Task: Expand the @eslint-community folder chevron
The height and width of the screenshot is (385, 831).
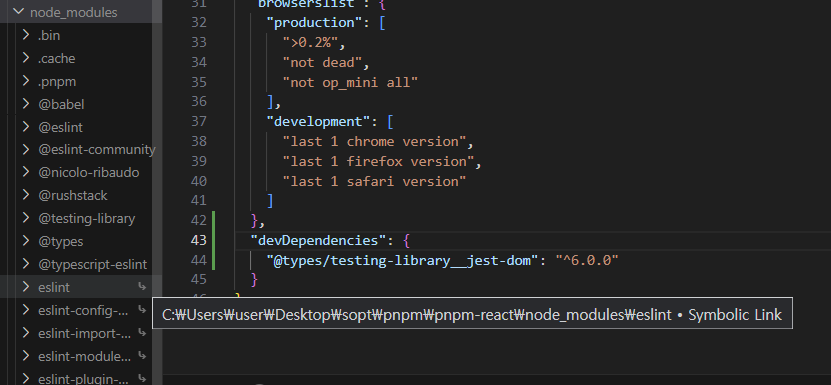Action: 26,149
